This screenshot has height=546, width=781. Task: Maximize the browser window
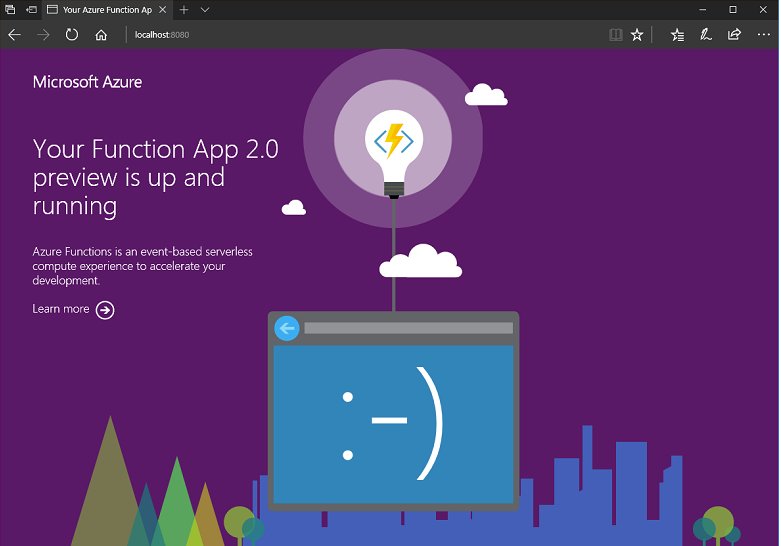[733, 9]
